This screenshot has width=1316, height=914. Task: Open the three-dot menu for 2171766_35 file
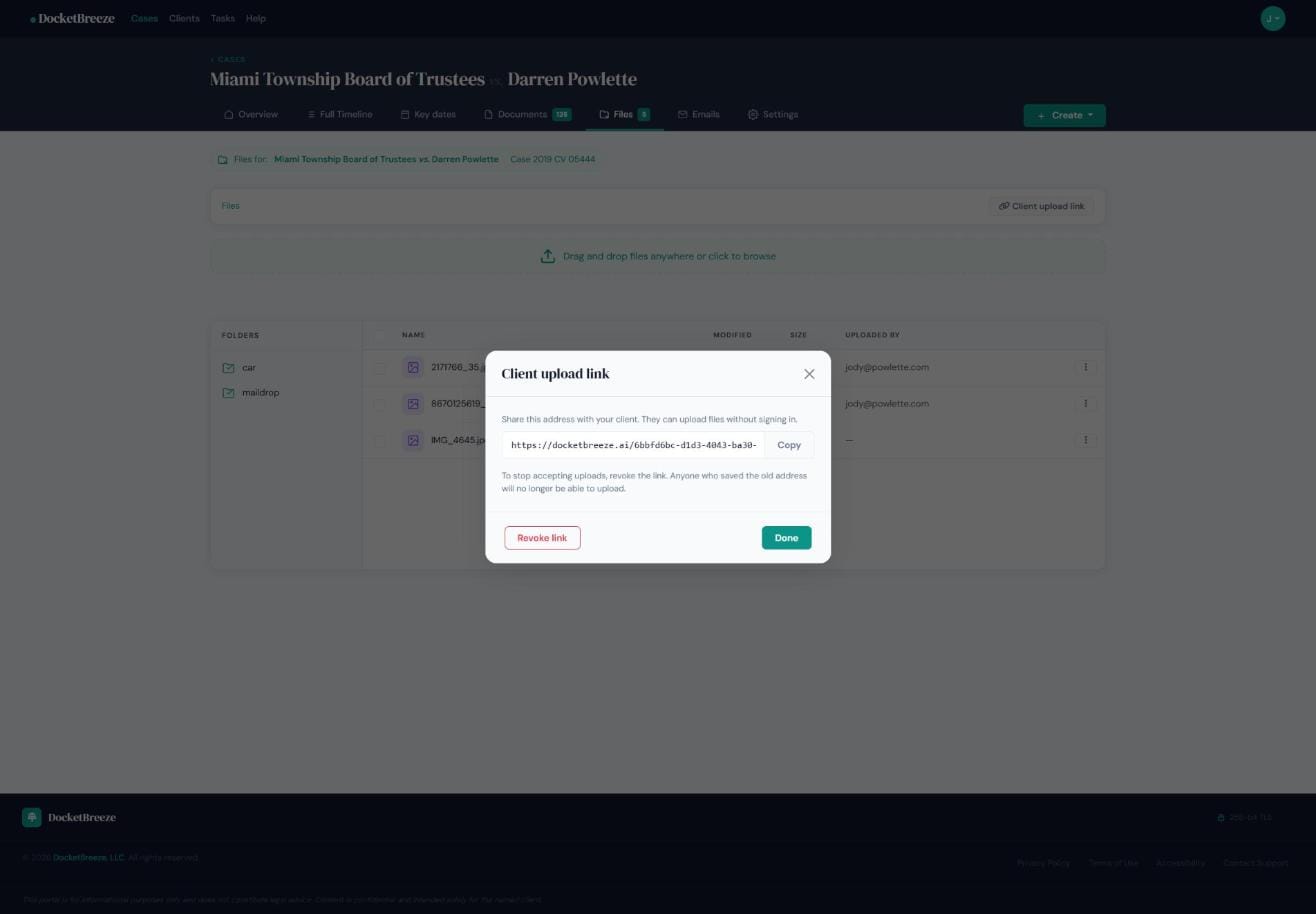click(1085, 367)
